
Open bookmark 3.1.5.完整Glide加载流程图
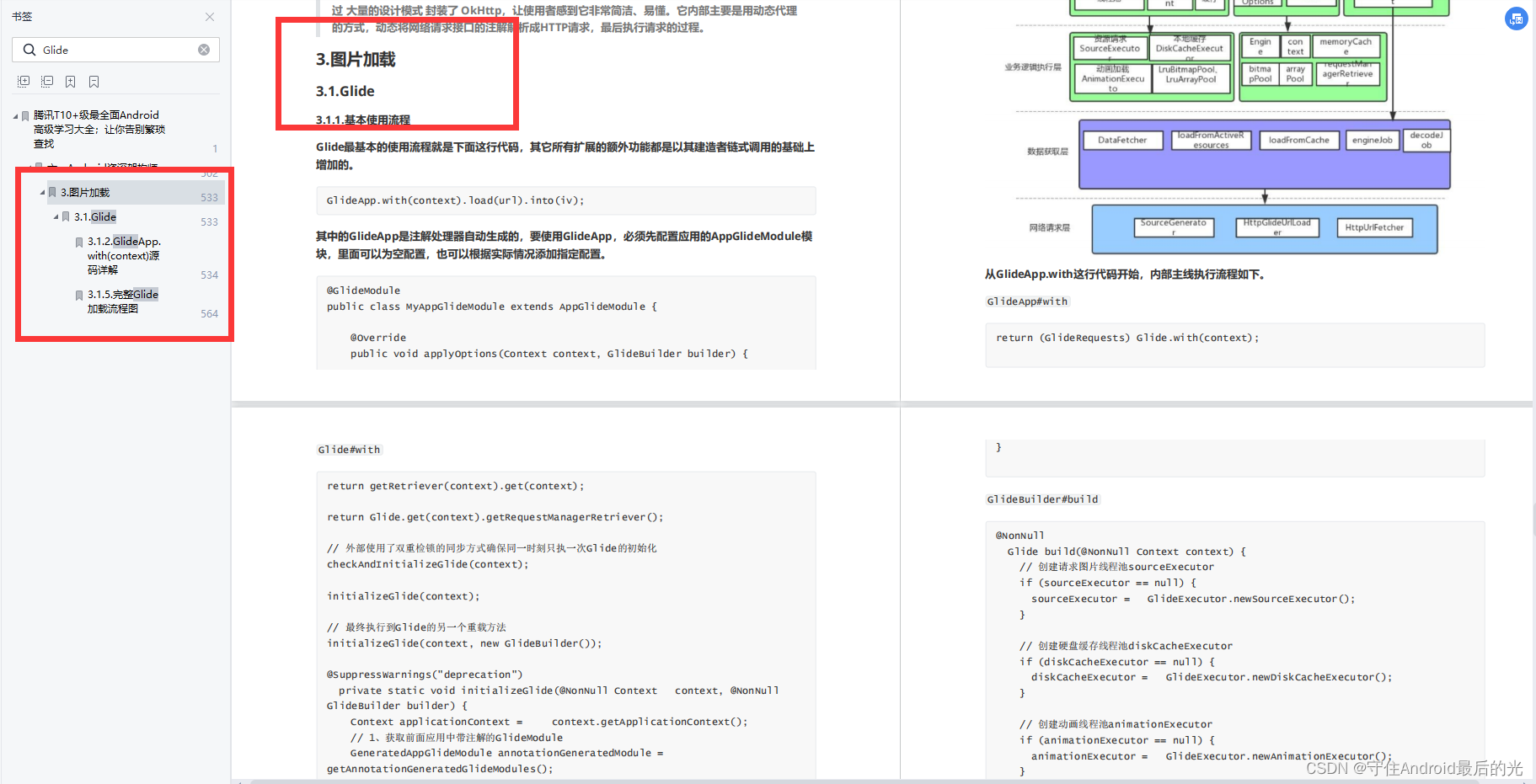pyautogui.click(x=123, y=301)
